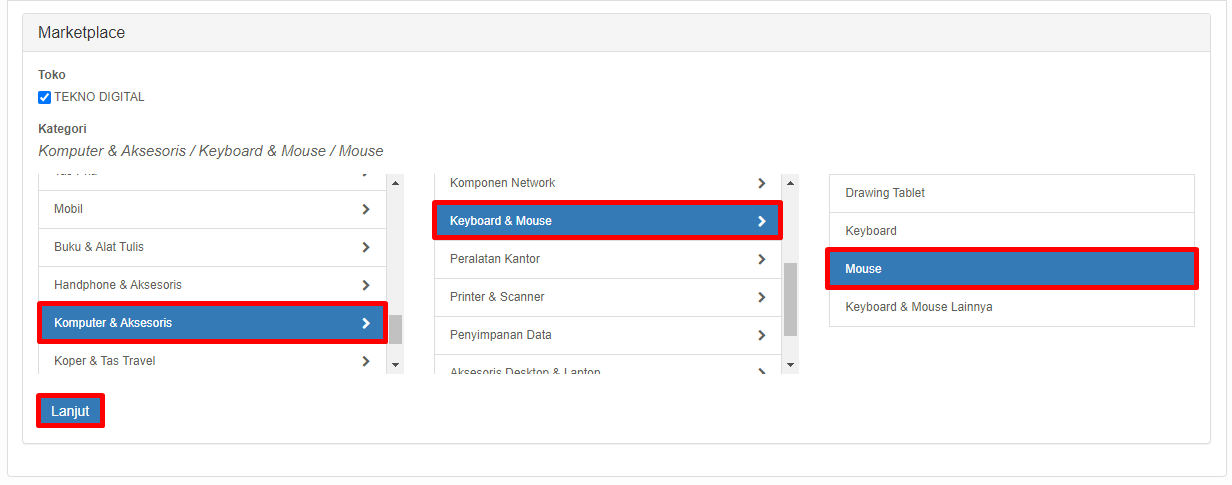
Task: Click chevron beside Koper & Tas Travel
Action: (366, 361)
